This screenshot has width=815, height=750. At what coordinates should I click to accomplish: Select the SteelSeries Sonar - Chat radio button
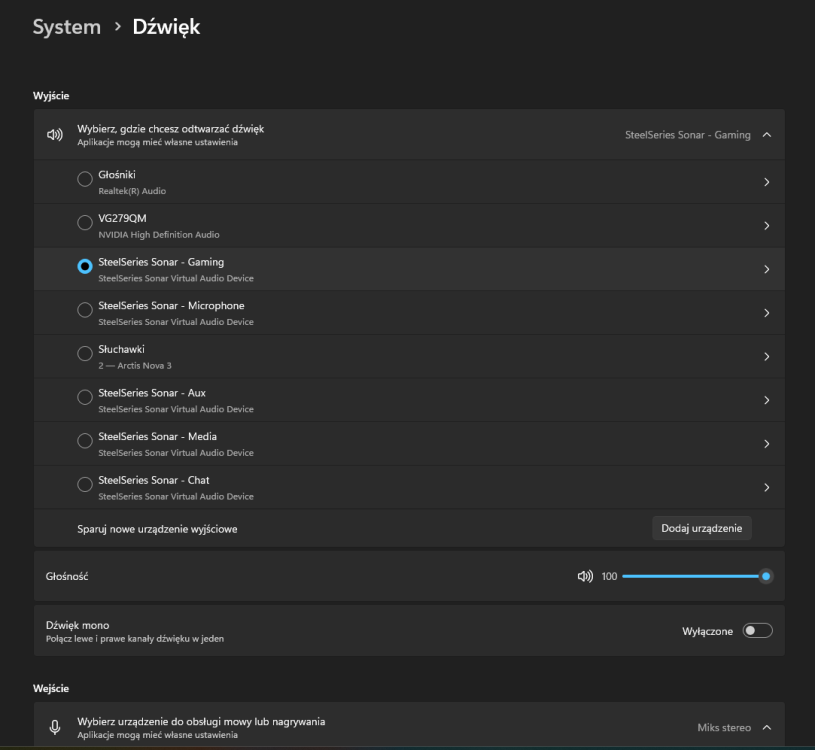85,485
